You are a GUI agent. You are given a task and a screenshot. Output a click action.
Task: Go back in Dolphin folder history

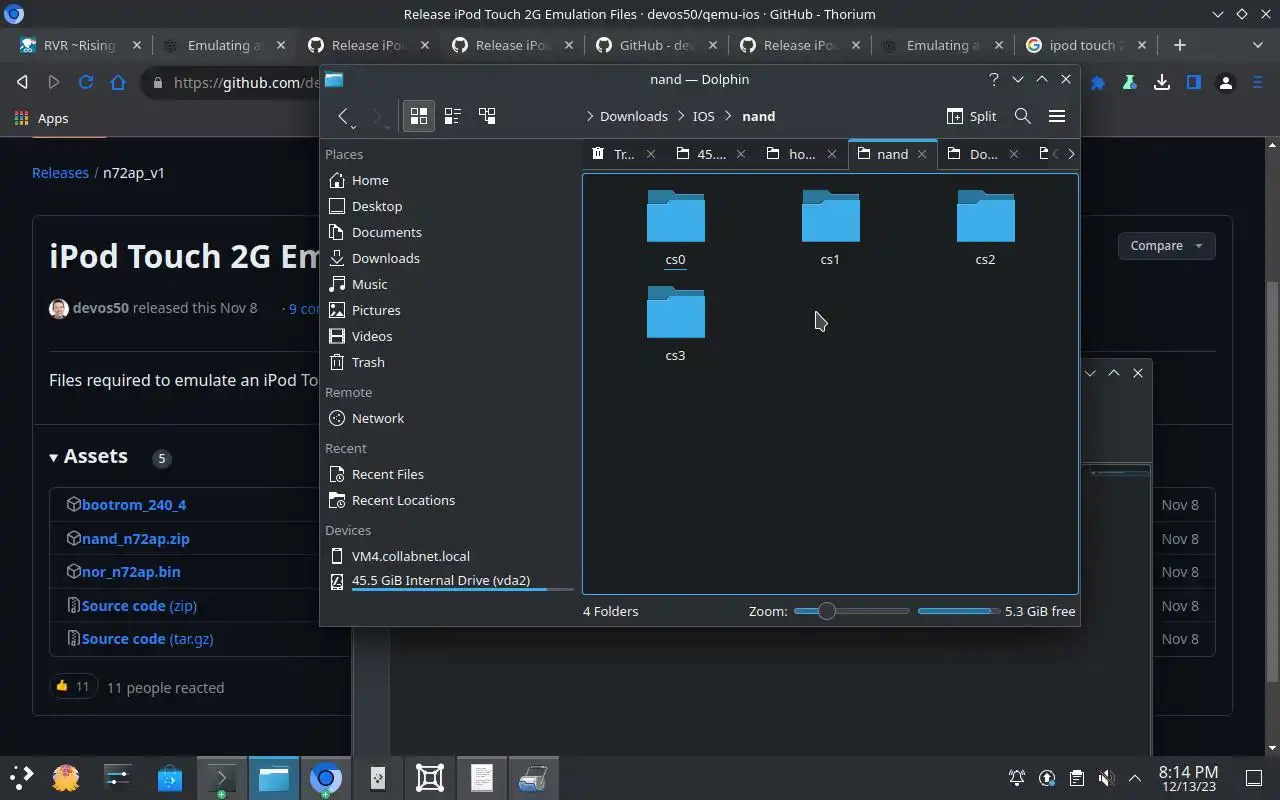point(343,116)
